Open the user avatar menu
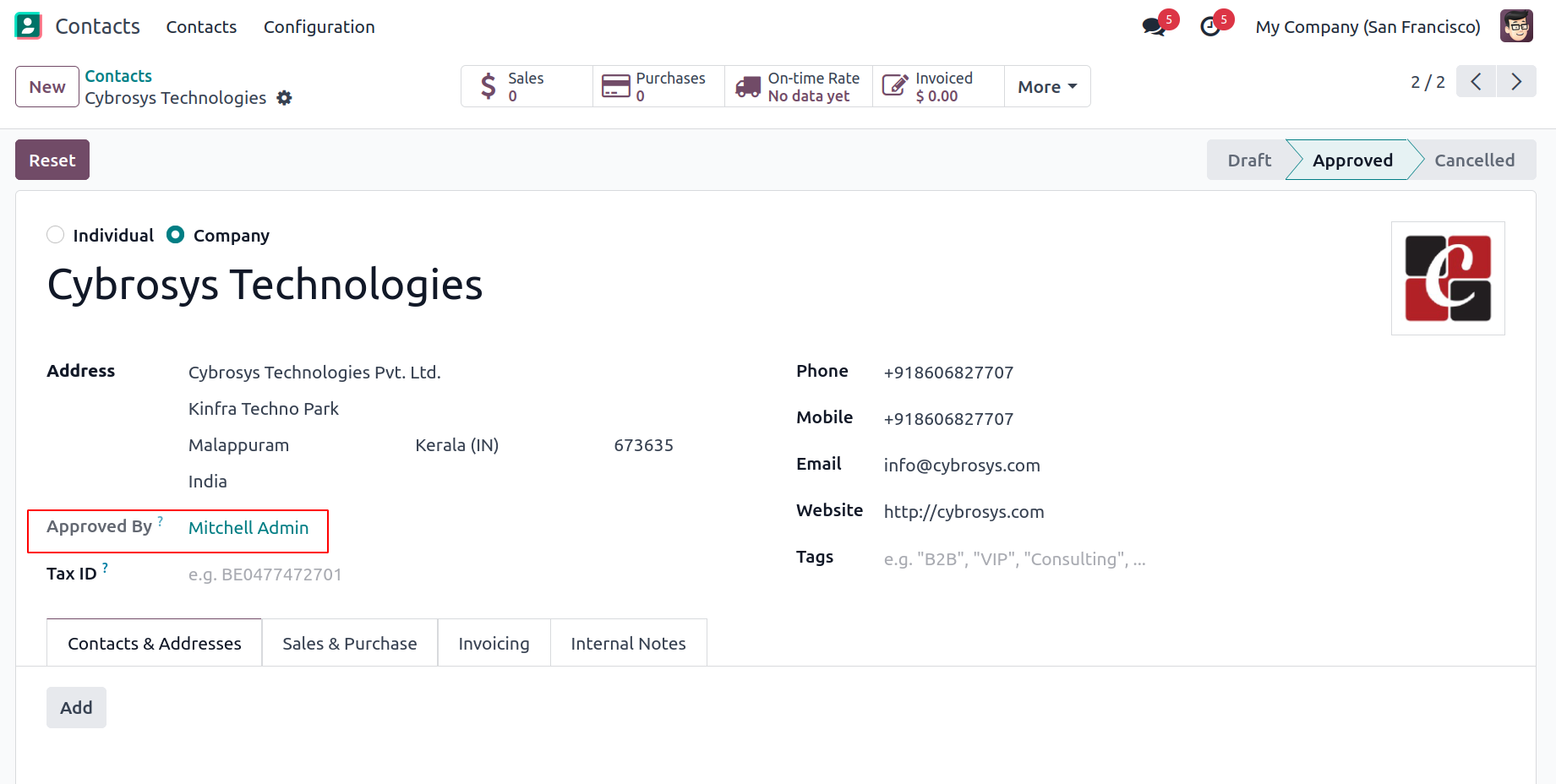The width and height of the screenshot is (1556, 784). pos(1516,26)
